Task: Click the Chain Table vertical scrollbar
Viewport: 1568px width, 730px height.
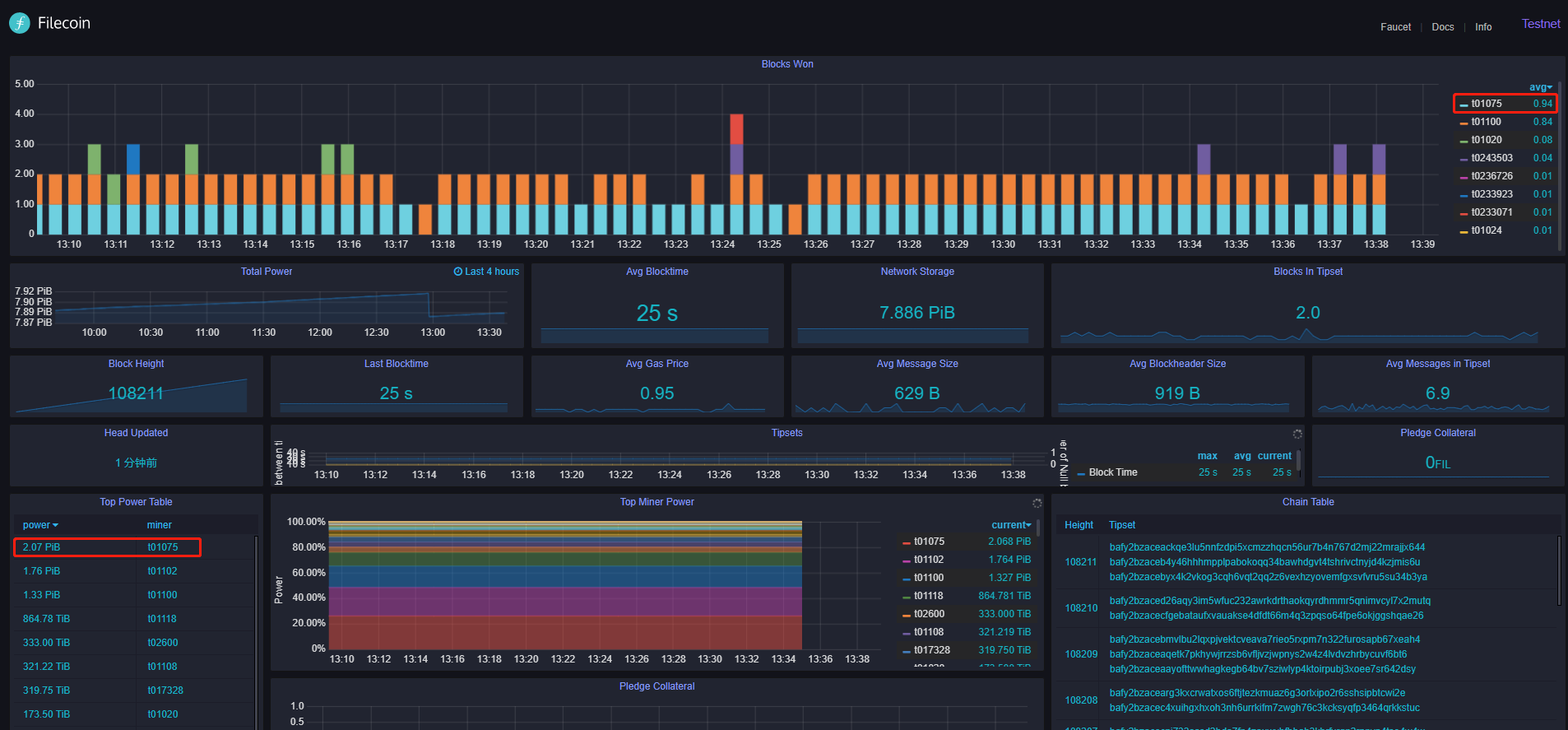Action: point(1559,570)
